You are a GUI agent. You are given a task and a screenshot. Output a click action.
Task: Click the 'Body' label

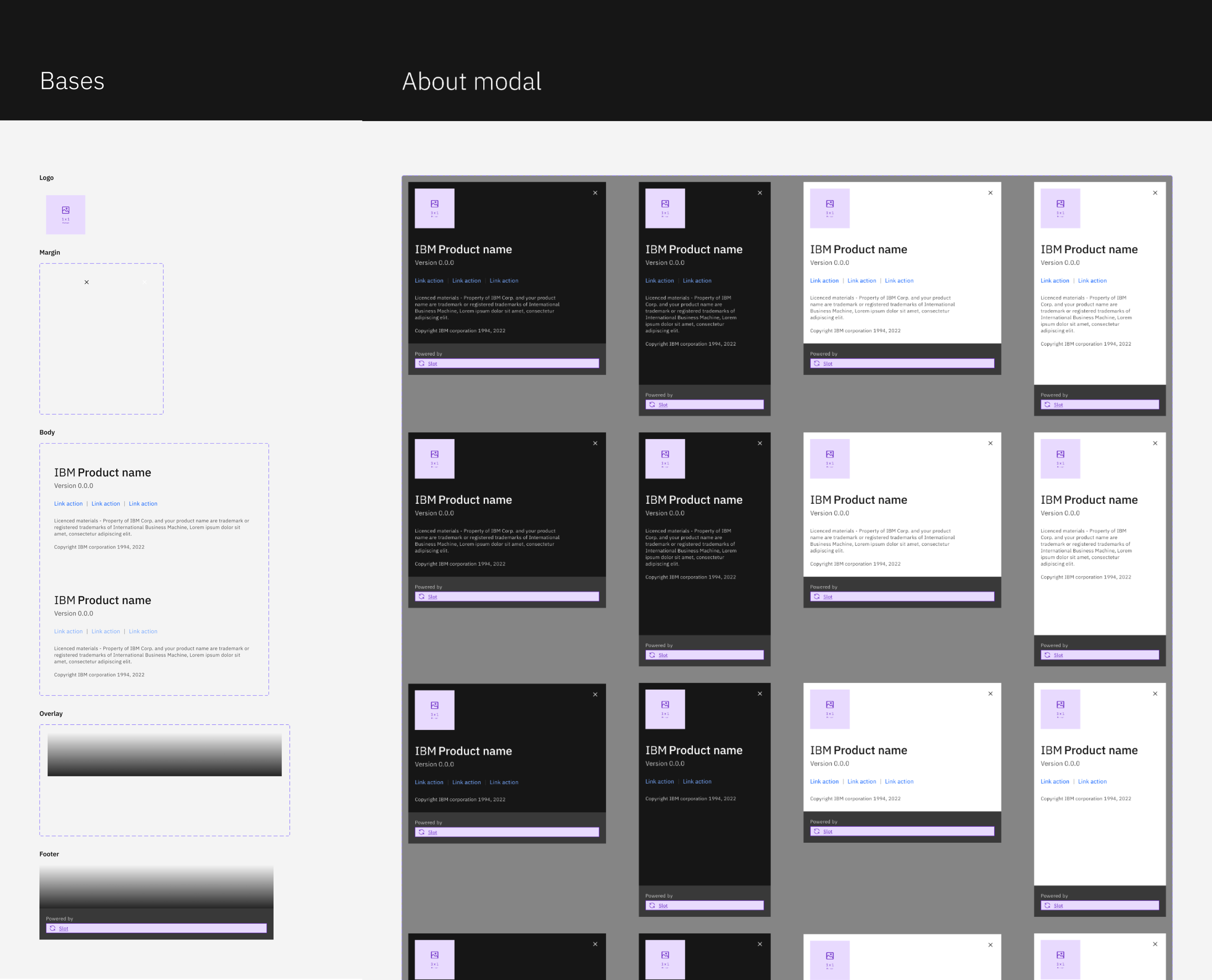coord(47,432)
